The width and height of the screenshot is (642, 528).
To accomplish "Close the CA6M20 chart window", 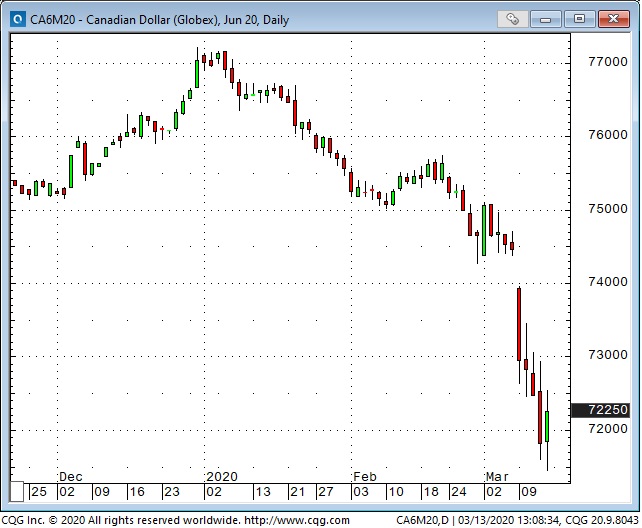I will tap(613, 19).
